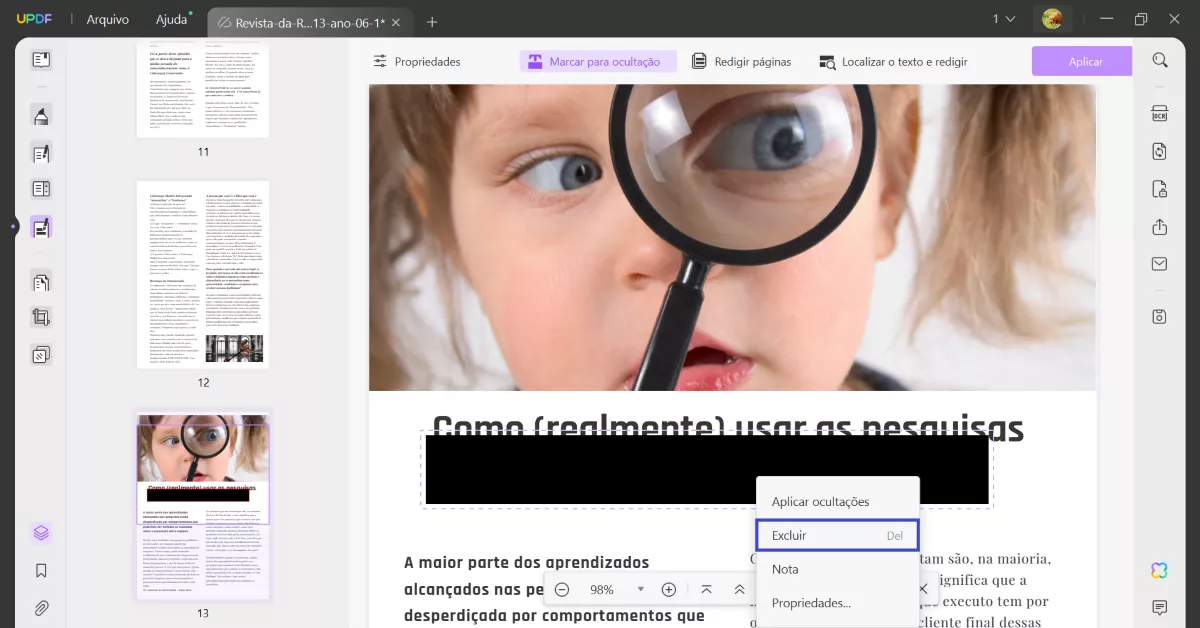Switch to Redigir páginas mode
Viewport: 1200px width, 628px height.
coord(741,61)
